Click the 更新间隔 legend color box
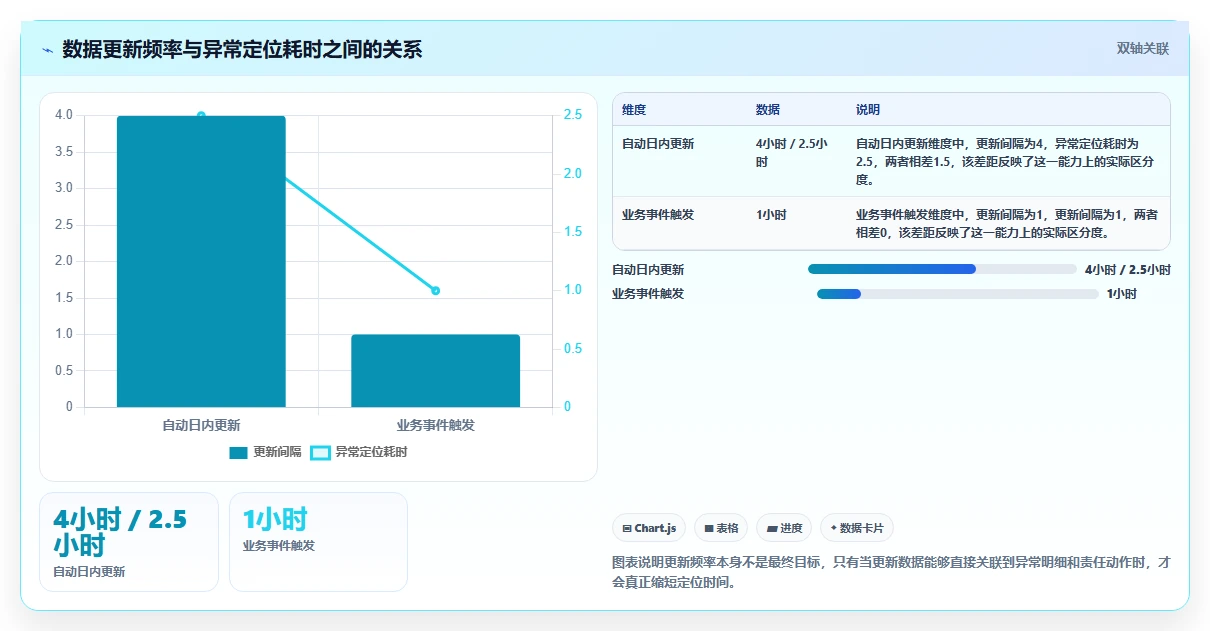The image size is (1210, 631). 238,453
